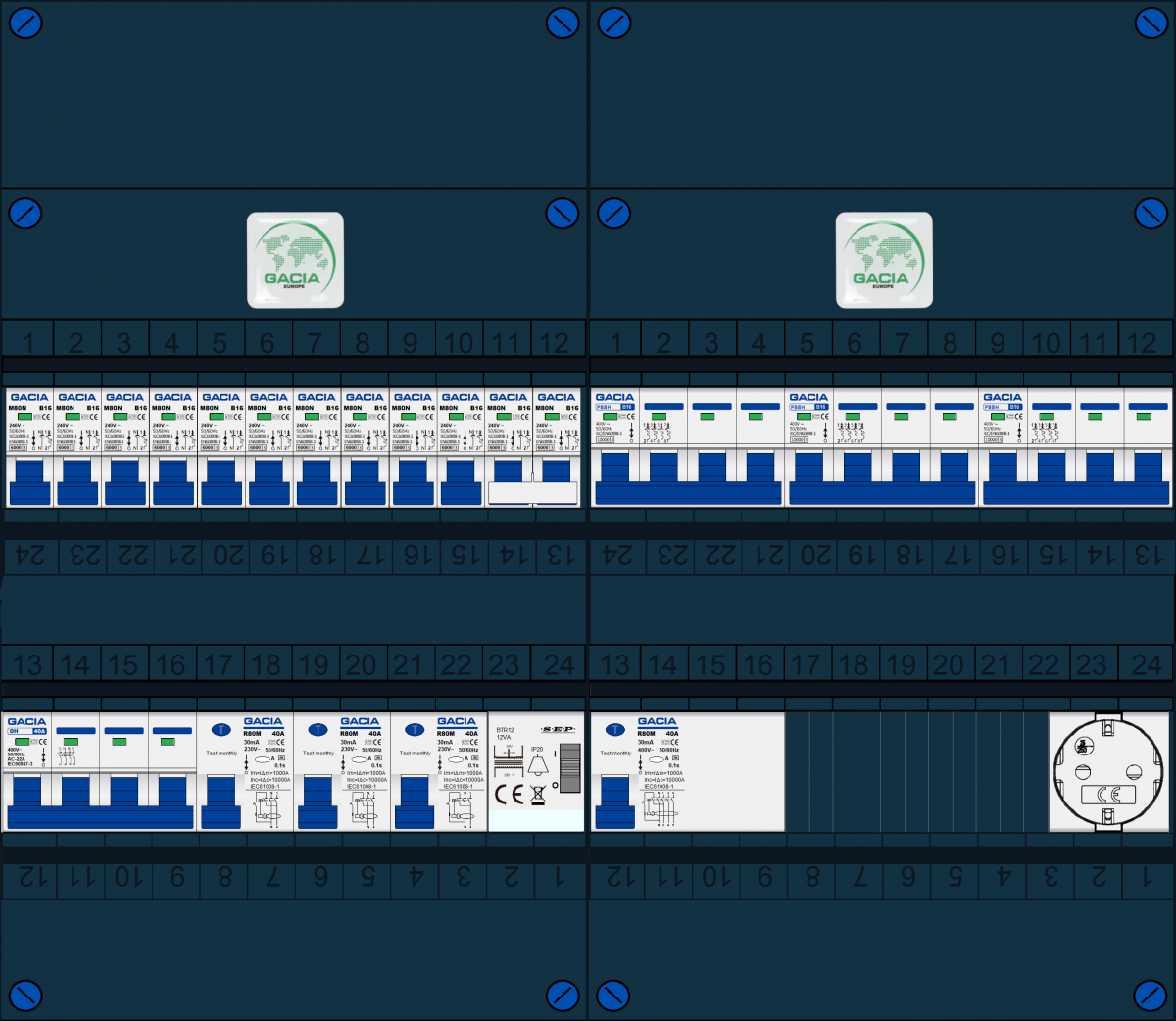Switch the left panel R80M 40A RCD lever at 17-18
The height and width of the screenshot is (1021, 1176).
pyautogui.click(x=221, y=802)
